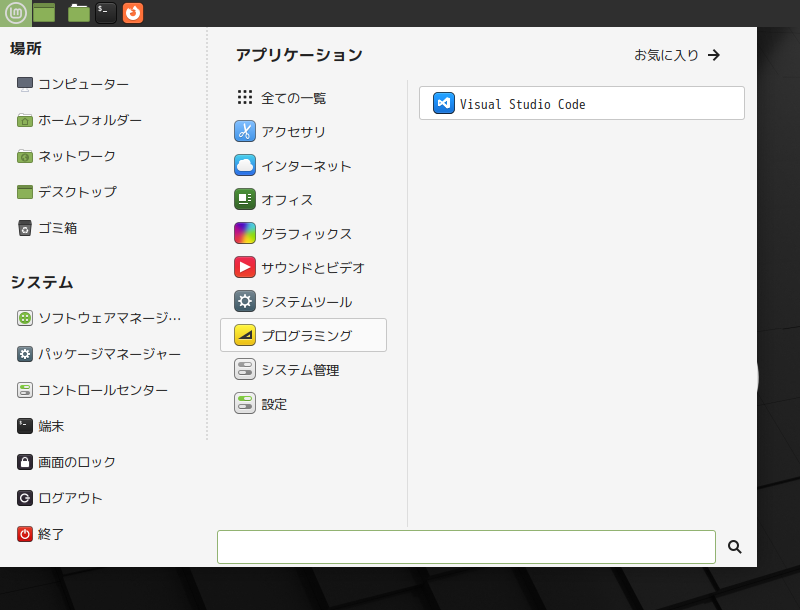The image size is (800, 610).
Task: Click the ソフトウェアマネージ… label
Action: point(110,318)
